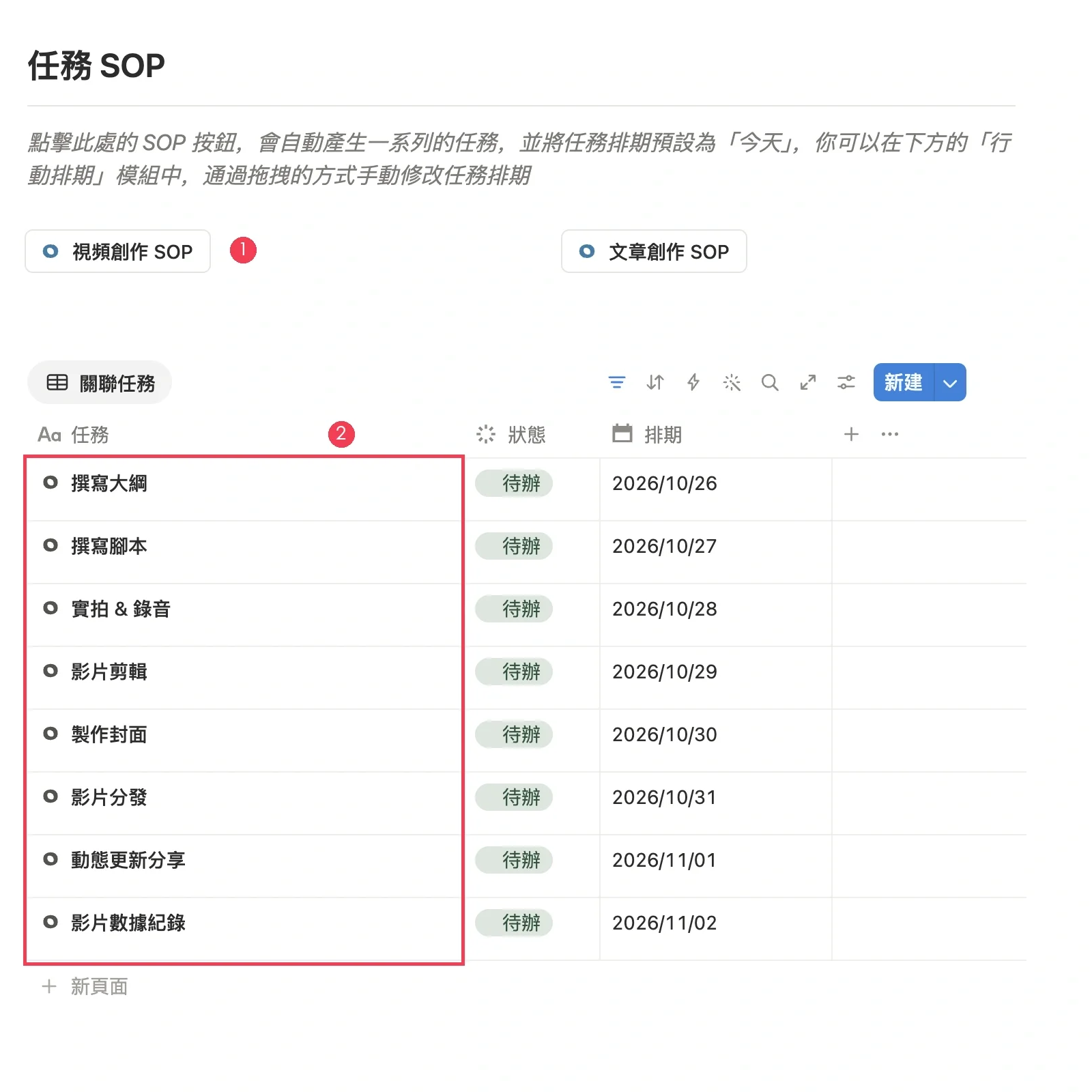This screenshot has height=1092, width=1092.
Task: Change 待辦 status of 撰寫腳本
Action: coord(514,546)
